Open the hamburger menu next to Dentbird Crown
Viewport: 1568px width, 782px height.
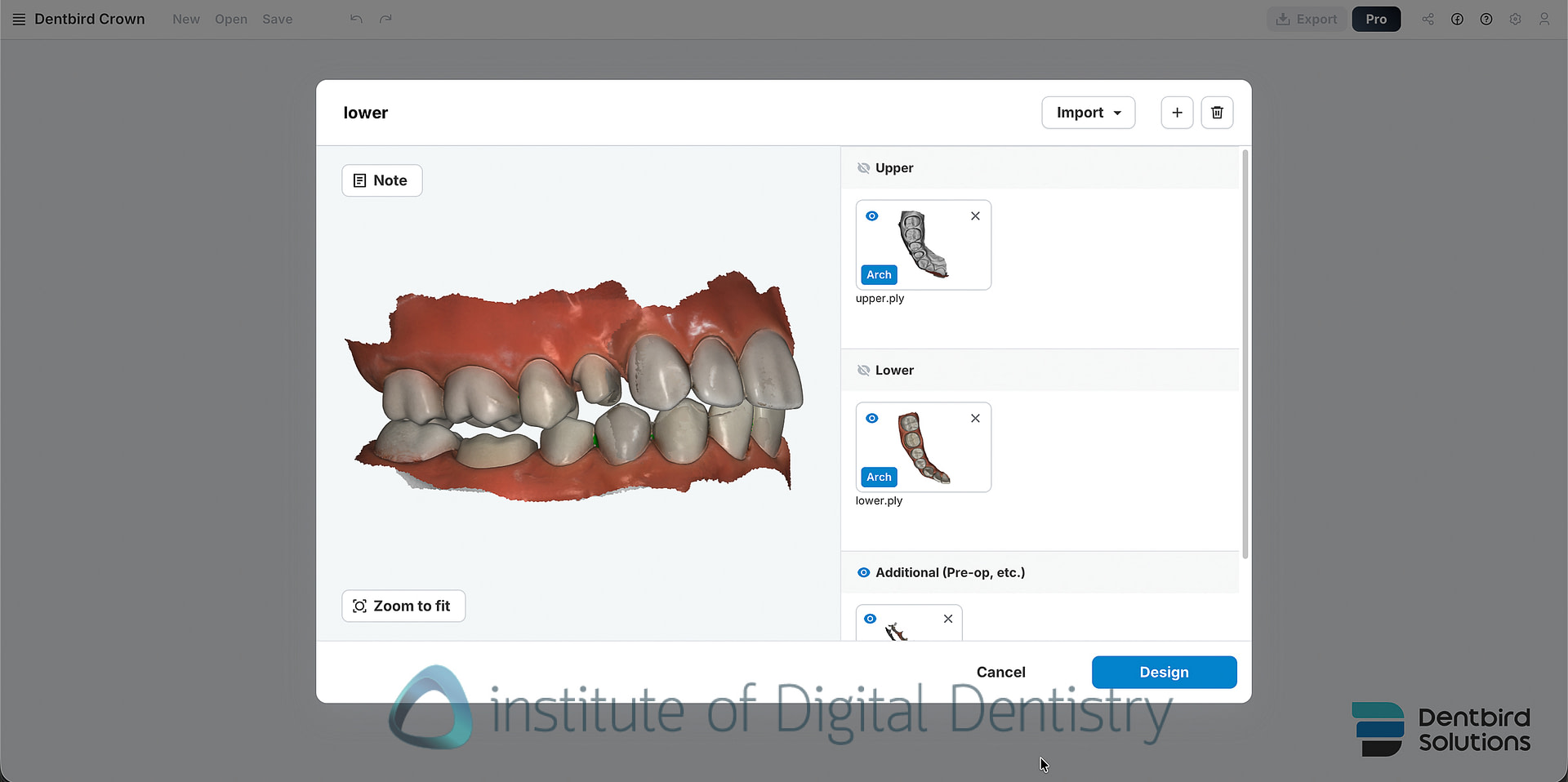[19, 19]
